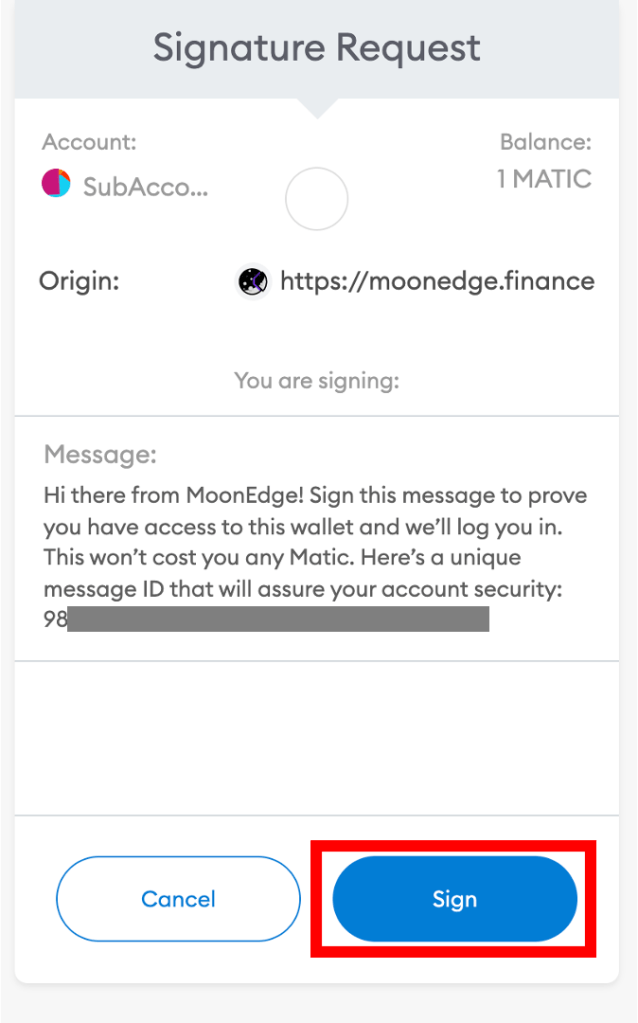Click the blue Sign button
This screenshot has height=1023, width=638.
[454, 899]
